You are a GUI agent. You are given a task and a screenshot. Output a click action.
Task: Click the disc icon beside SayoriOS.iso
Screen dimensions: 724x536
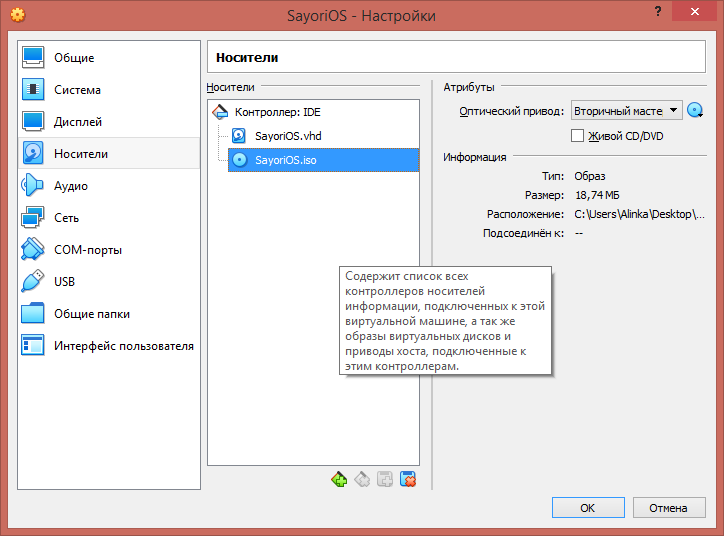(x=239, y=160)
